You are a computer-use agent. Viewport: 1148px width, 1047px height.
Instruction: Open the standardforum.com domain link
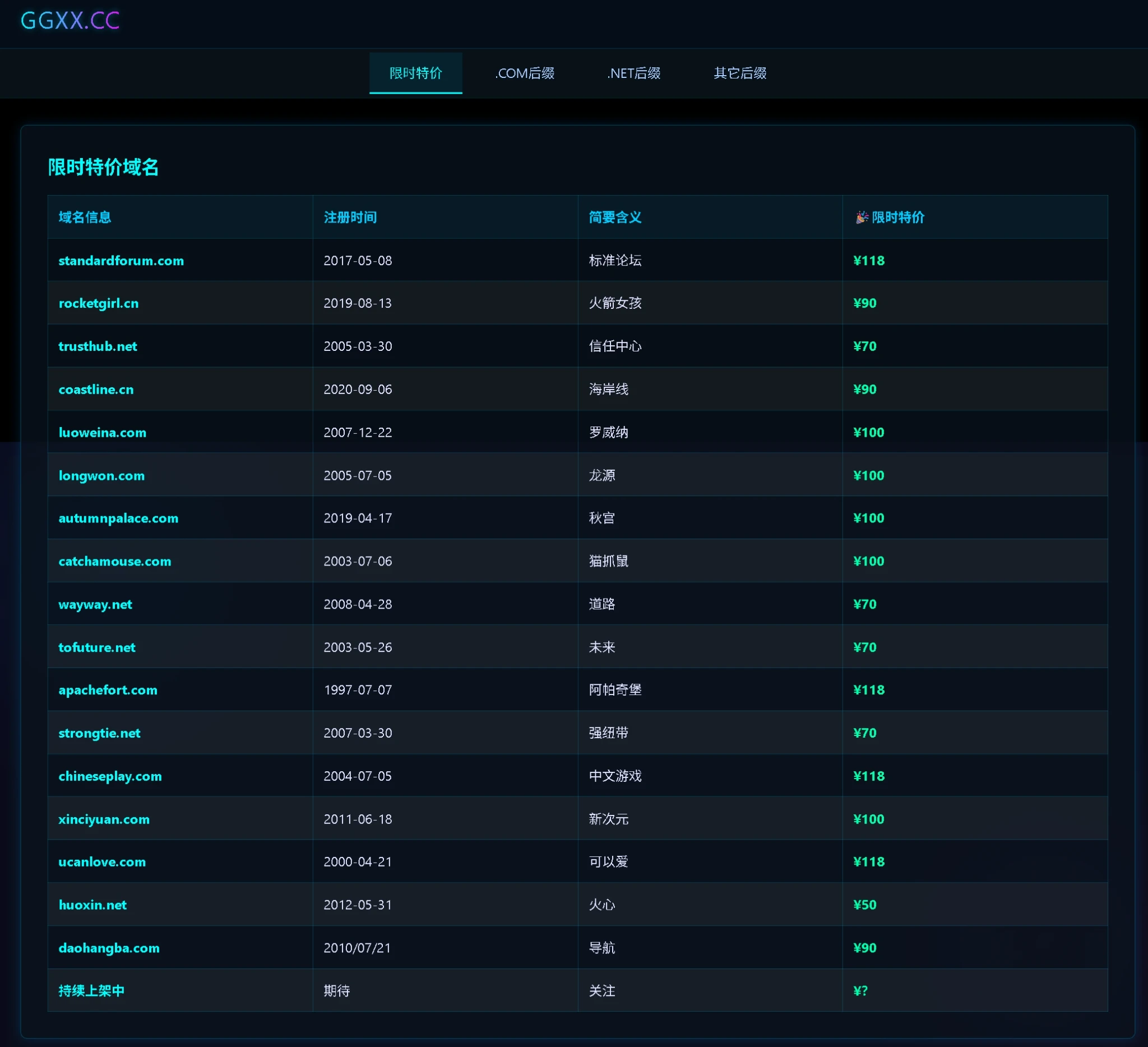pyautogui.click(x=121, y=260)
